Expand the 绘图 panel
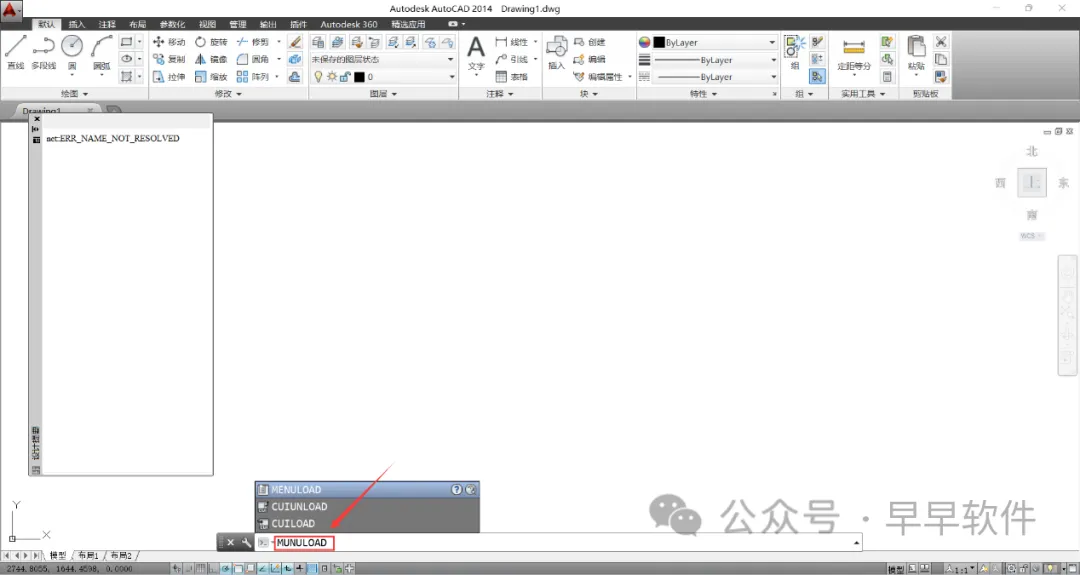The image size is (1080, 575). point(74,94)
